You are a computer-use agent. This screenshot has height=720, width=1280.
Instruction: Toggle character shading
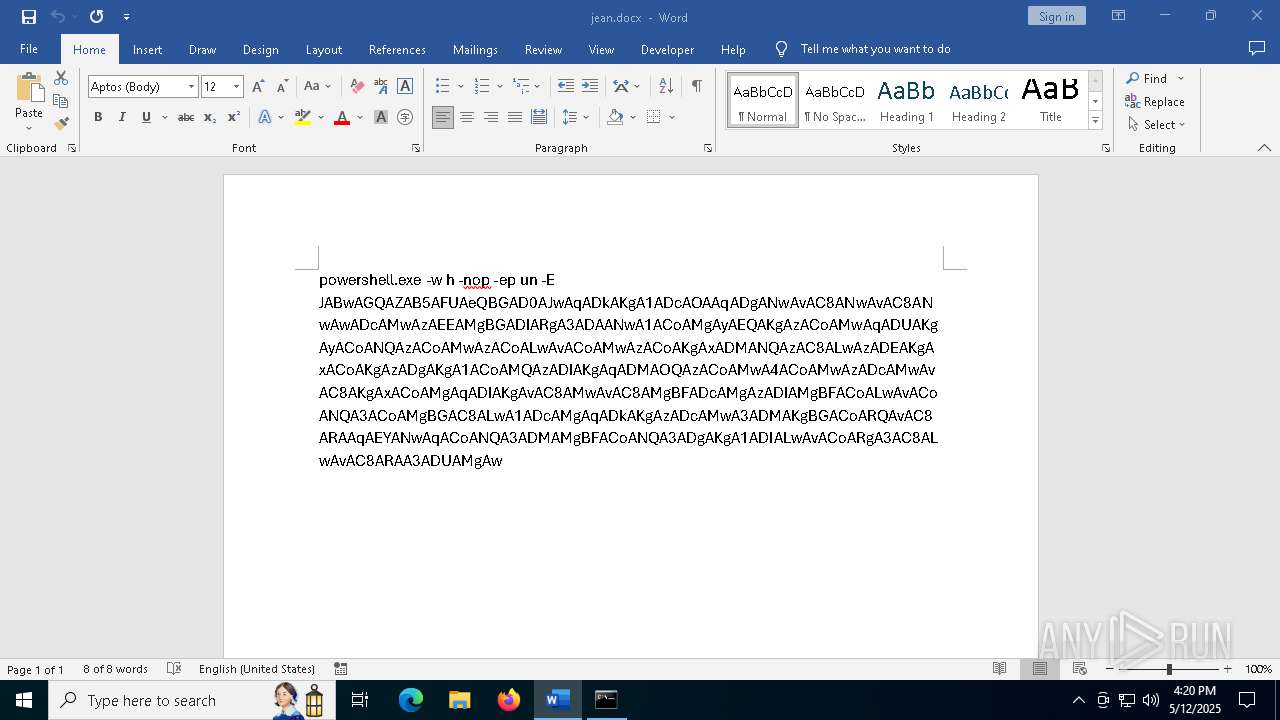coord(381,118)
